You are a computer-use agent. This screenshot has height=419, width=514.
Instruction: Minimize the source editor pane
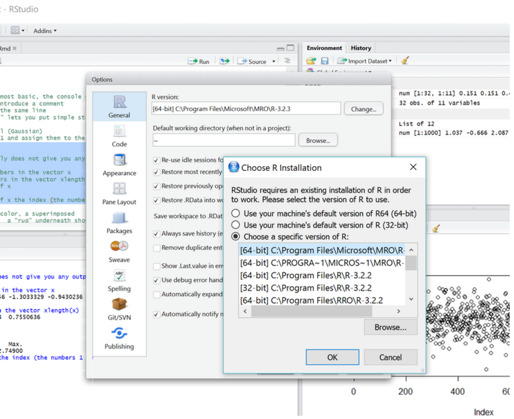pos(281,49)
